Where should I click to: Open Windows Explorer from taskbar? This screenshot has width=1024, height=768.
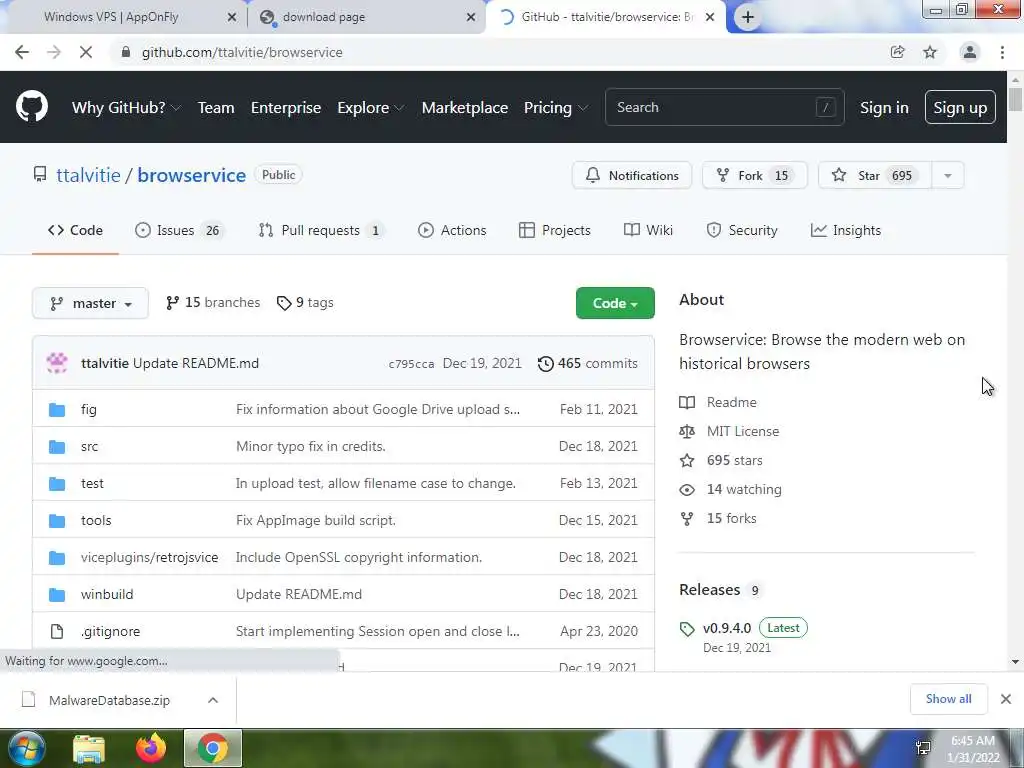pos(89,749)
